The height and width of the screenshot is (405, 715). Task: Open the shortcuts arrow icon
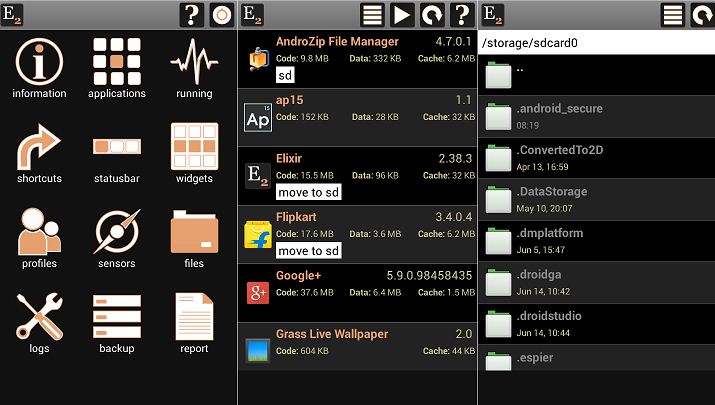pyautogui.click(x=40, y=147)
